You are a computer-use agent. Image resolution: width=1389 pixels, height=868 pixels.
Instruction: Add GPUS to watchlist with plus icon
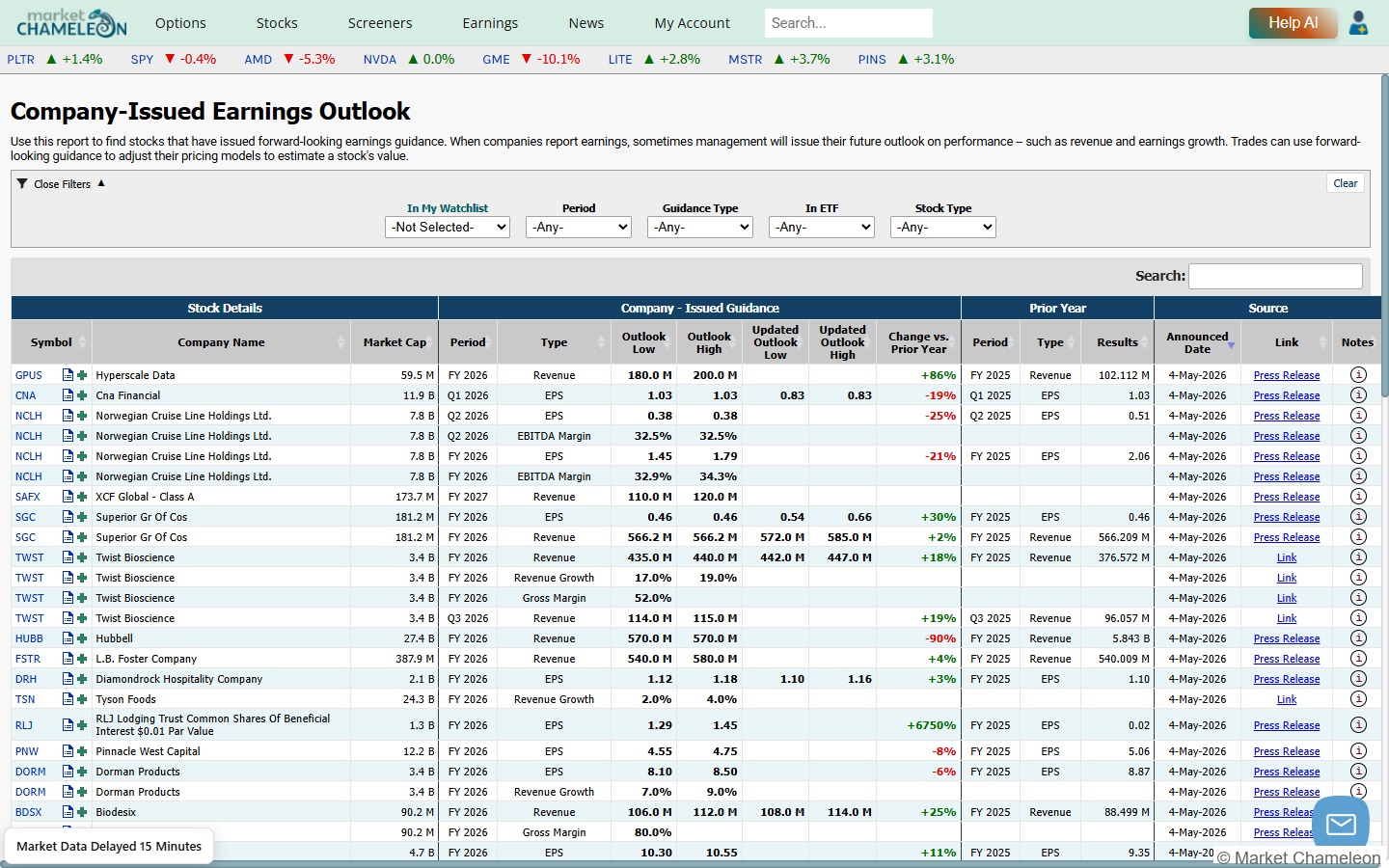coord(82,375)
